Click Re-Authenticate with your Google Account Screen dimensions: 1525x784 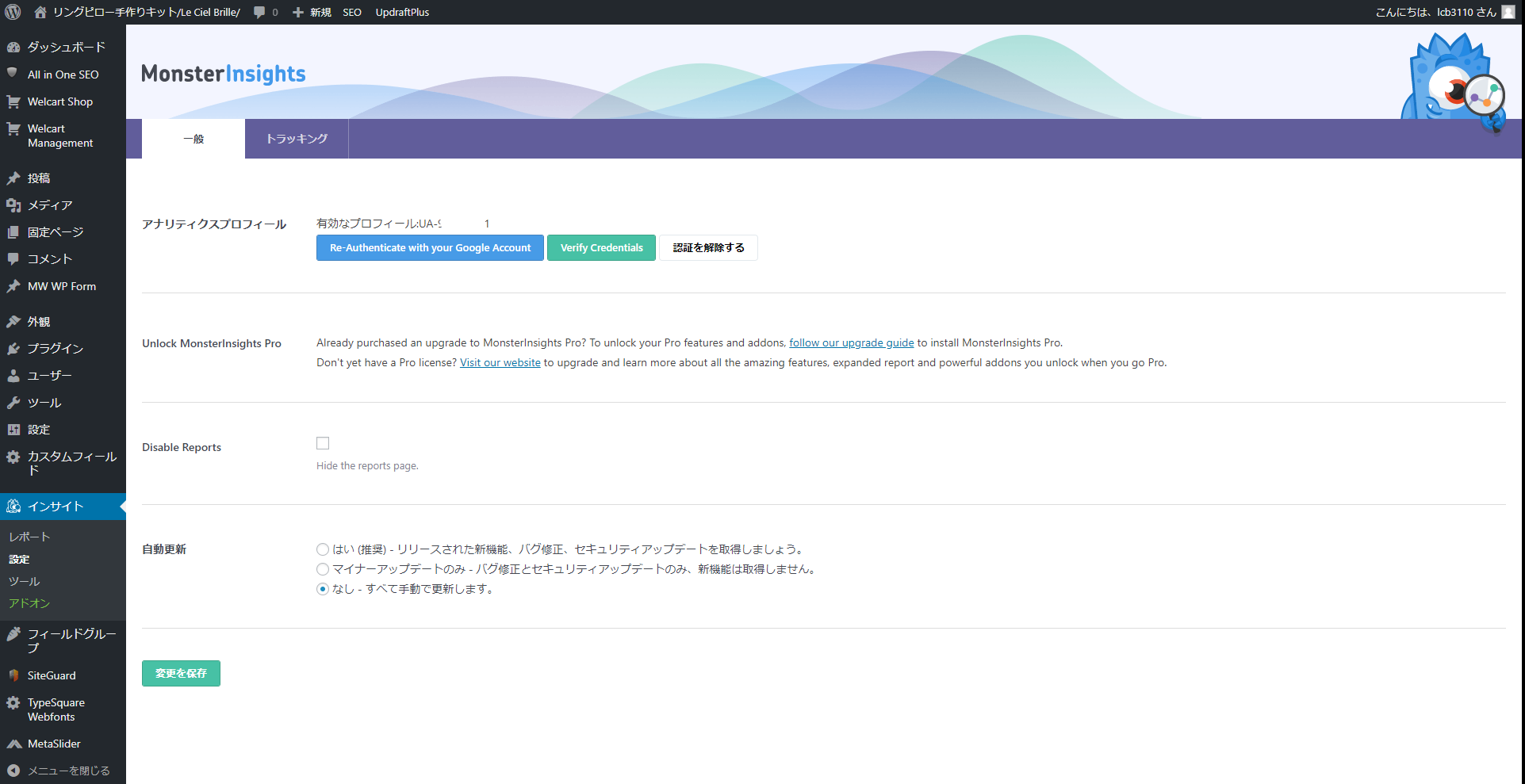430,247
